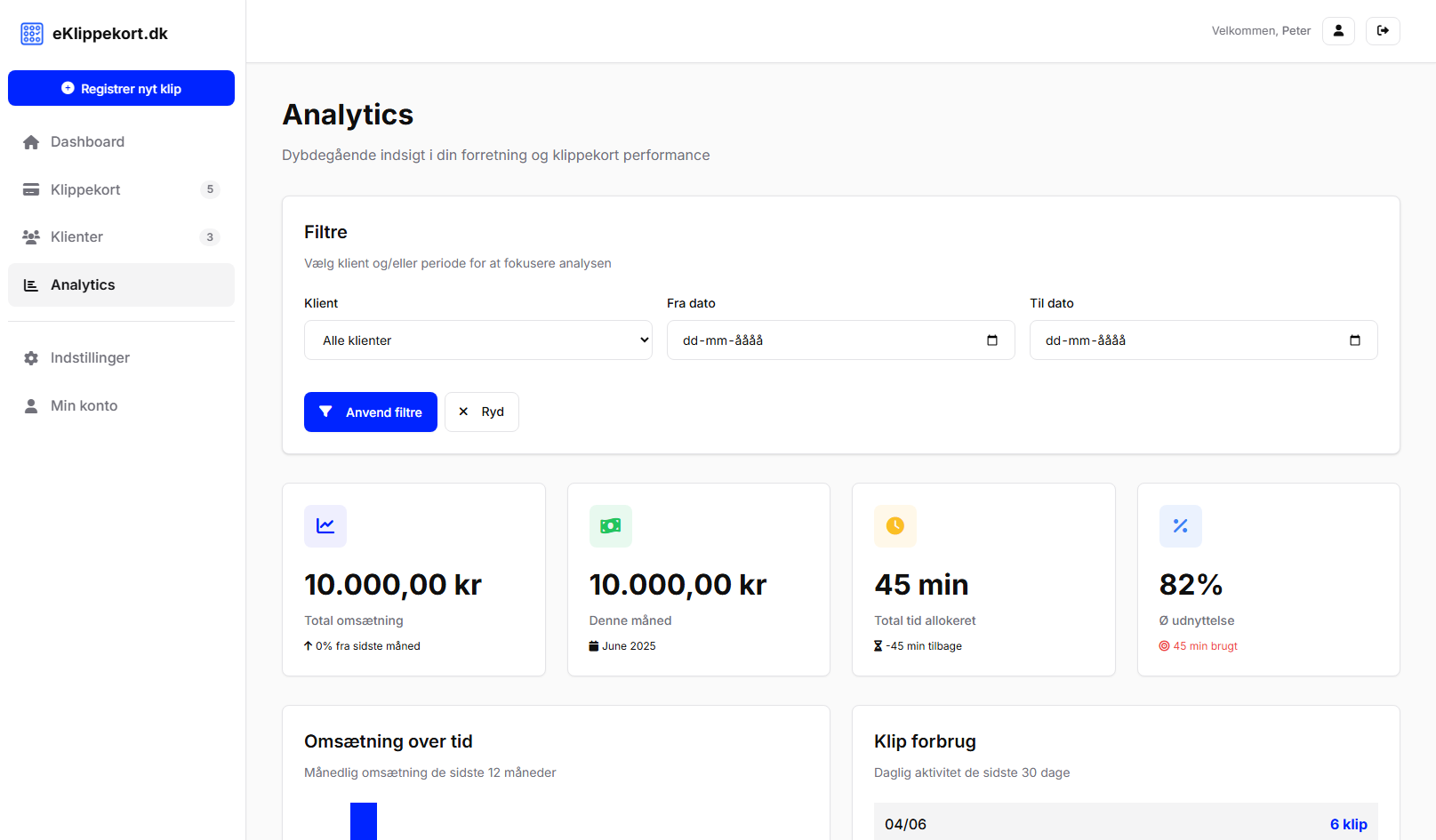Apply filters with Anvend filtre button
Viewport: 1436px width, 840px height.
370,412
